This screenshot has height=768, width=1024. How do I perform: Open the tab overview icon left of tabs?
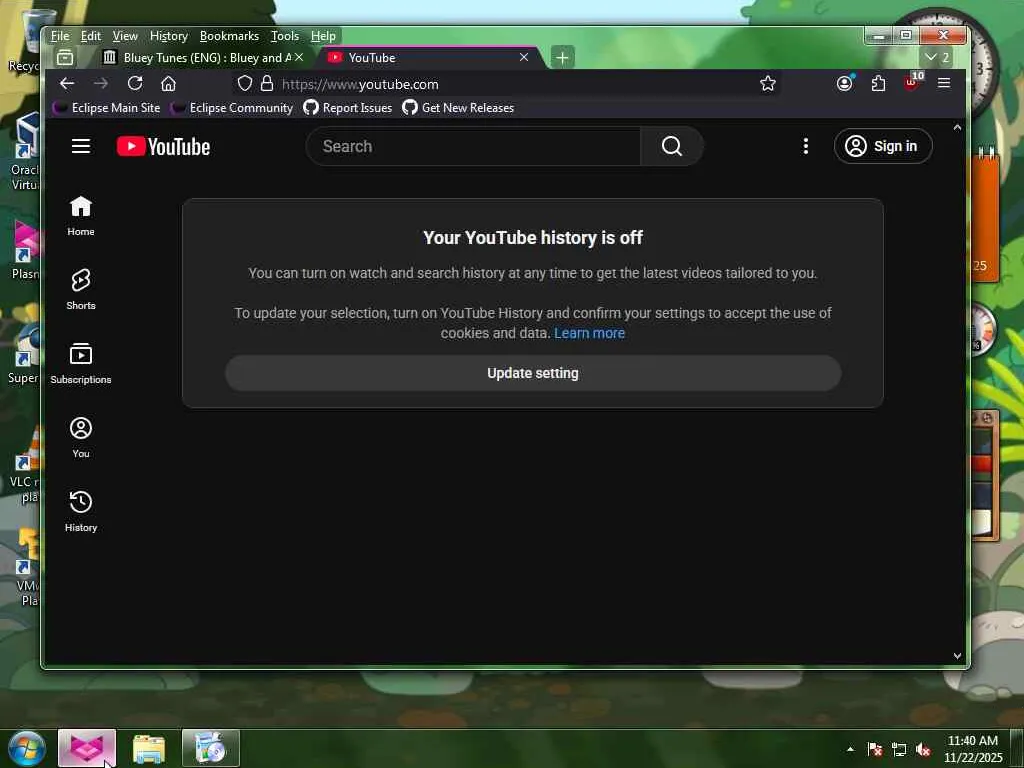pyautogui.click(x=65, y=57)
